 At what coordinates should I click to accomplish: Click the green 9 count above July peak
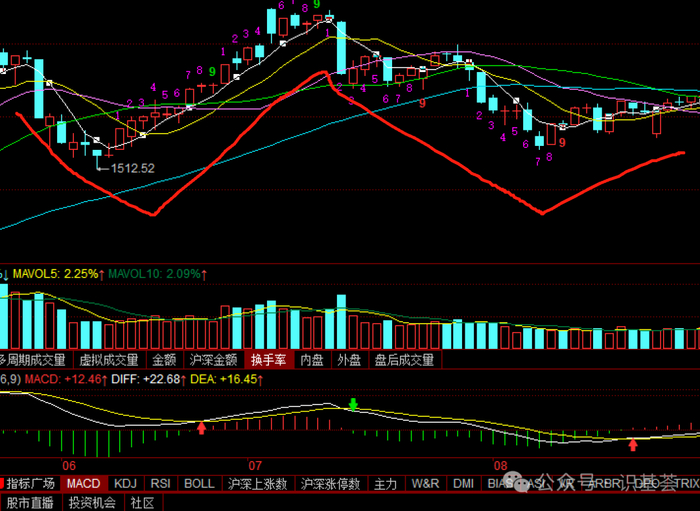(317, 4)
